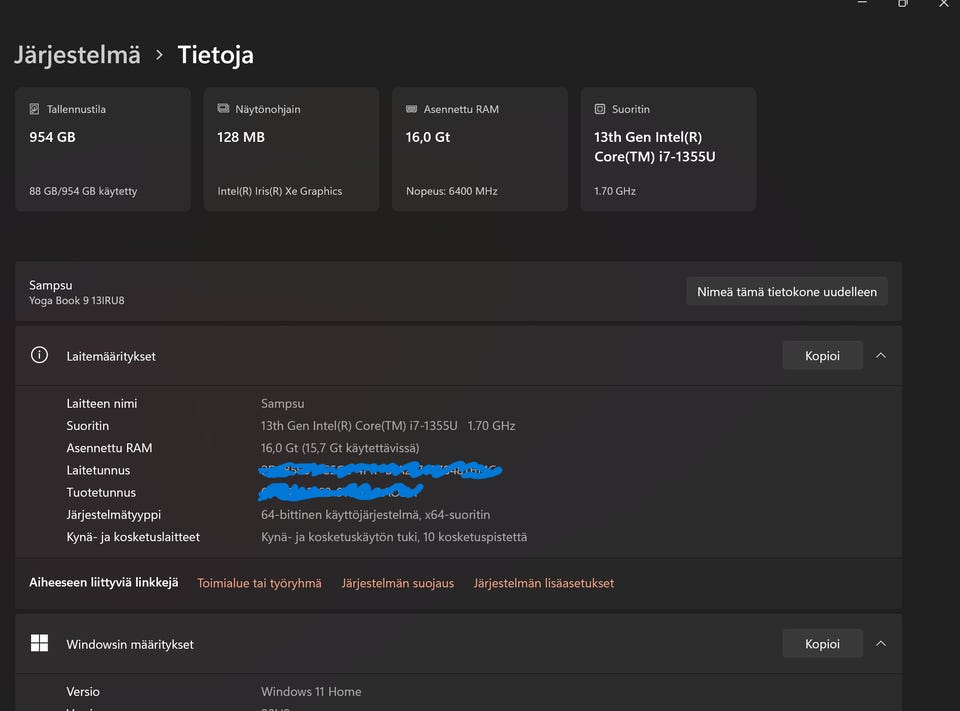Screen dimensions: 960x711
Task: Open the Järjestelmän suojaus link
Action: 397,583
